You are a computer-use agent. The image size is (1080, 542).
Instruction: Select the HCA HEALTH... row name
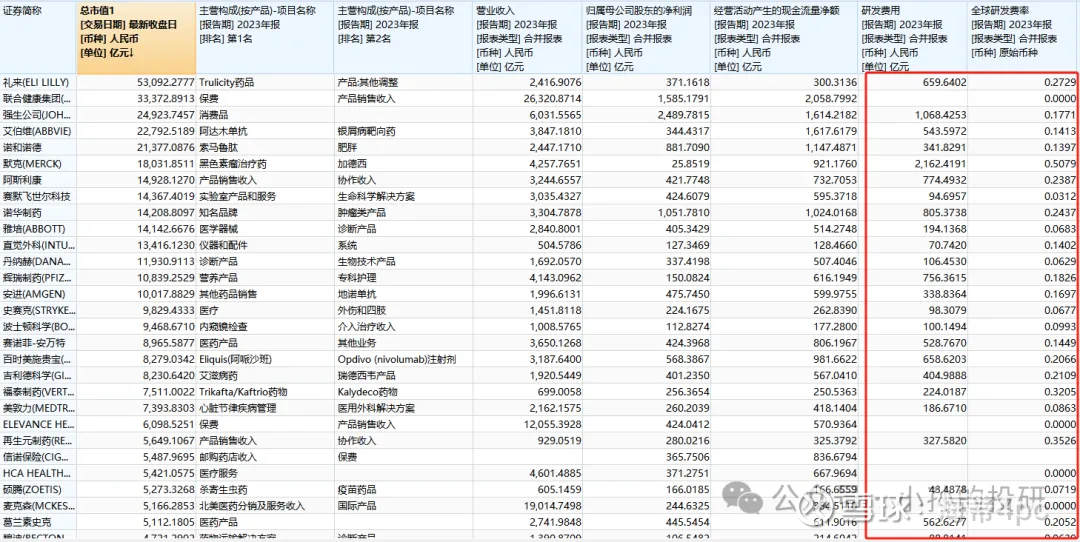tap(37, 473)
